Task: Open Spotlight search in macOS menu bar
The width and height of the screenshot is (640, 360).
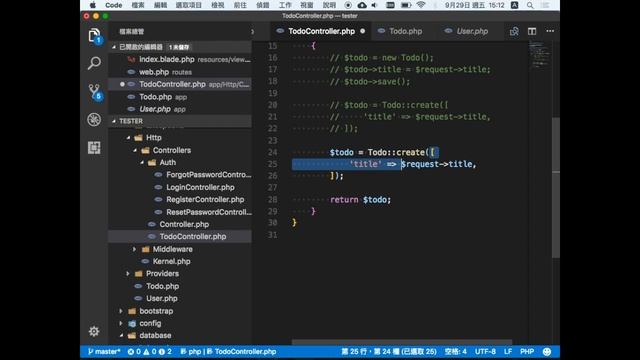Action: [530, 5]
